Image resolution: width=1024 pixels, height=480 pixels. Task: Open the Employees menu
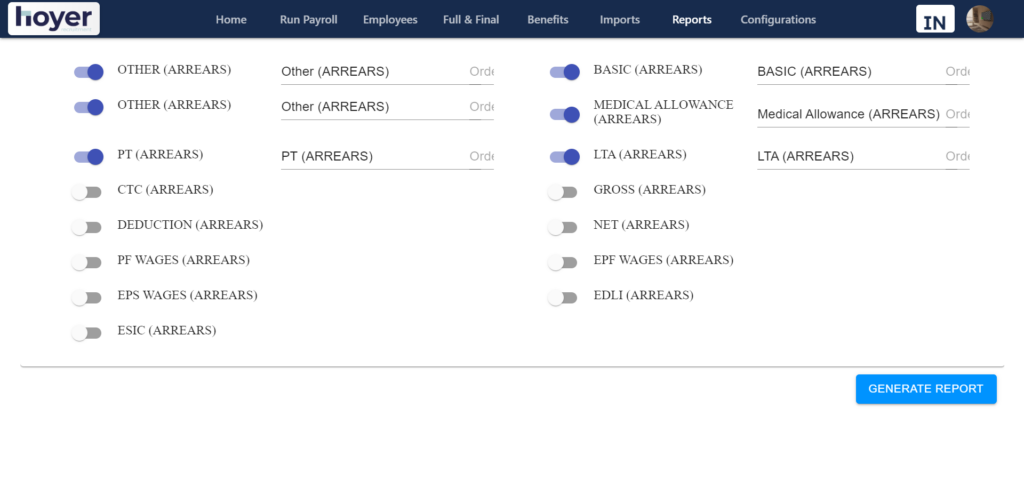[390, 20]
